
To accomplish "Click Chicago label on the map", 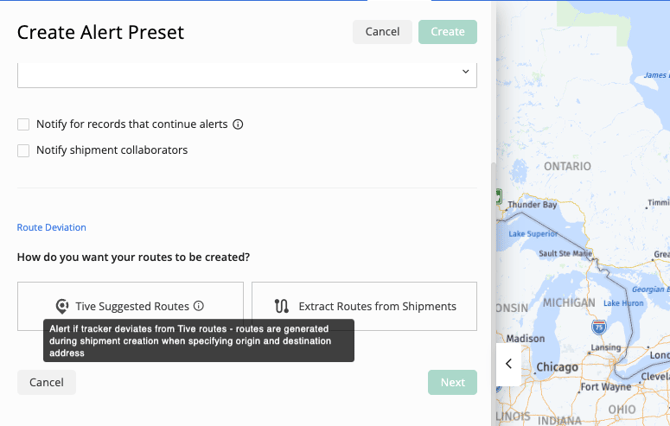I will pyautogui.click(x=557, y=367).
